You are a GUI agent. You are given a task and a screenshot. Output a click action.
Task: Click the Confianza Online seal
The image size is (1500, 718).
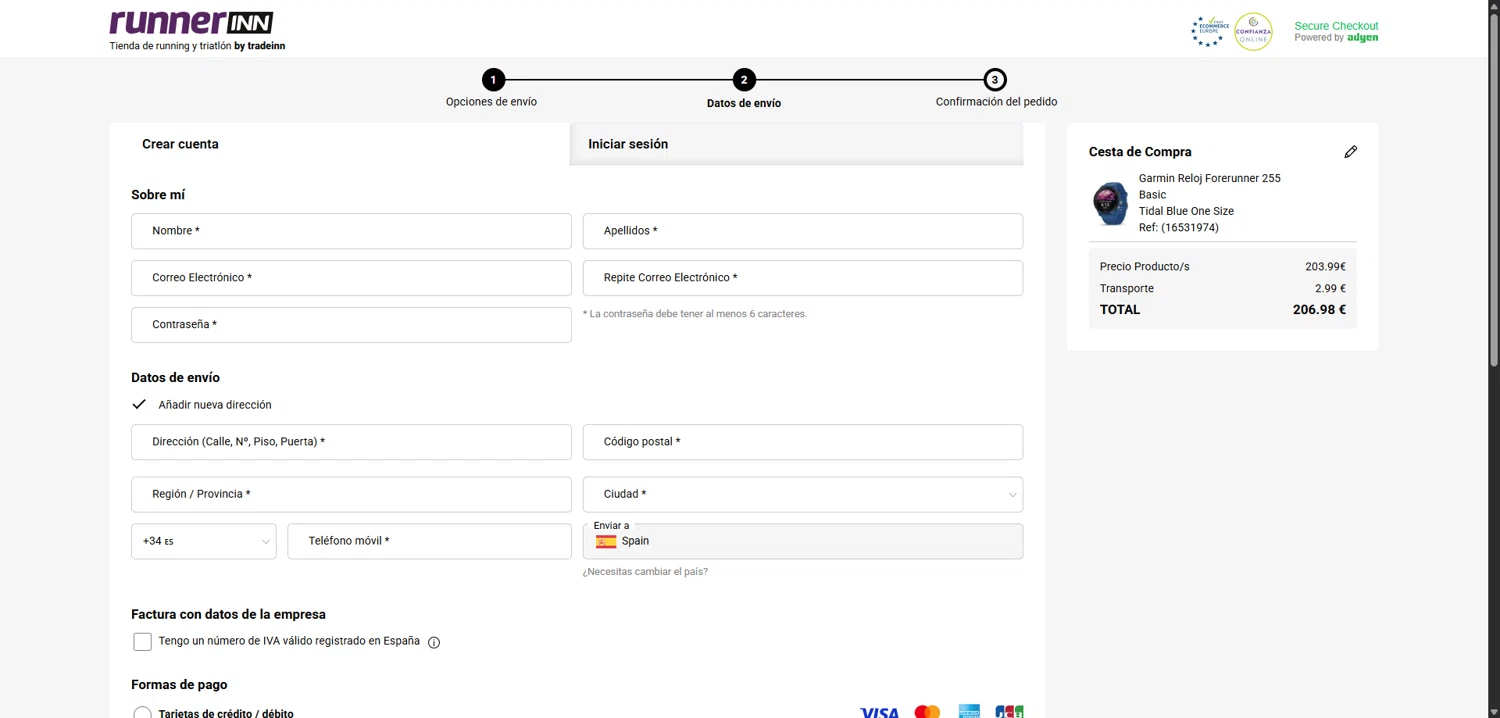point(1253,31)
